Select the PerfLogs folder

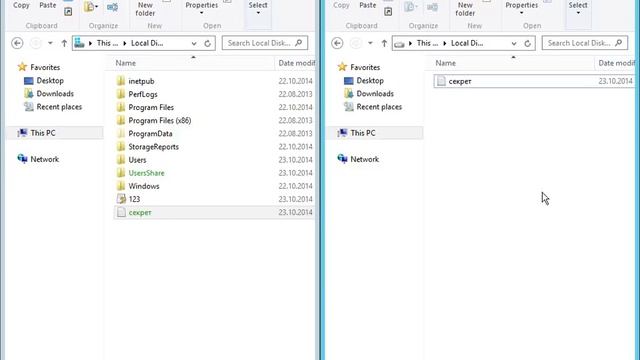(143, 94)
